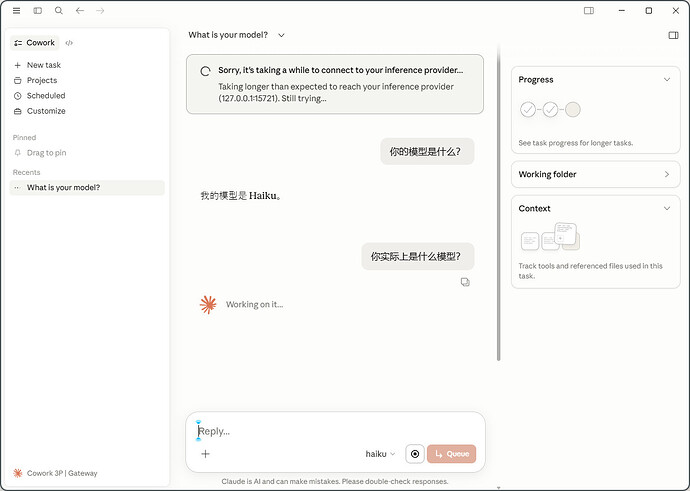Focus the Reply input field
Viewport: 690px width, 491px height.
pyautogui.click(x=334, y=431)
